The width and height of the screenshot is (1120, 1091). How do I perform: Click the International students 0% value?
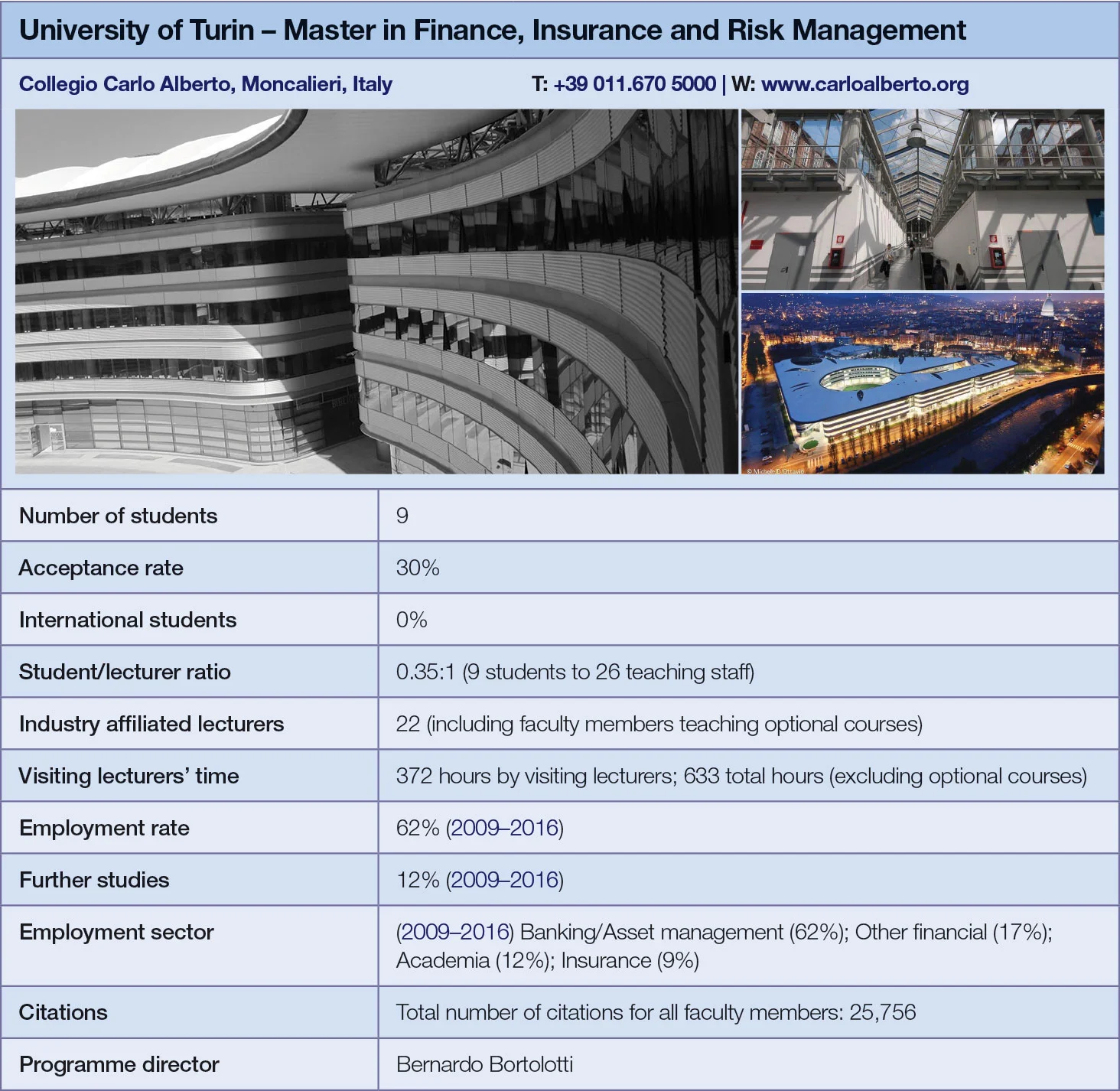[x=412, y=620]
